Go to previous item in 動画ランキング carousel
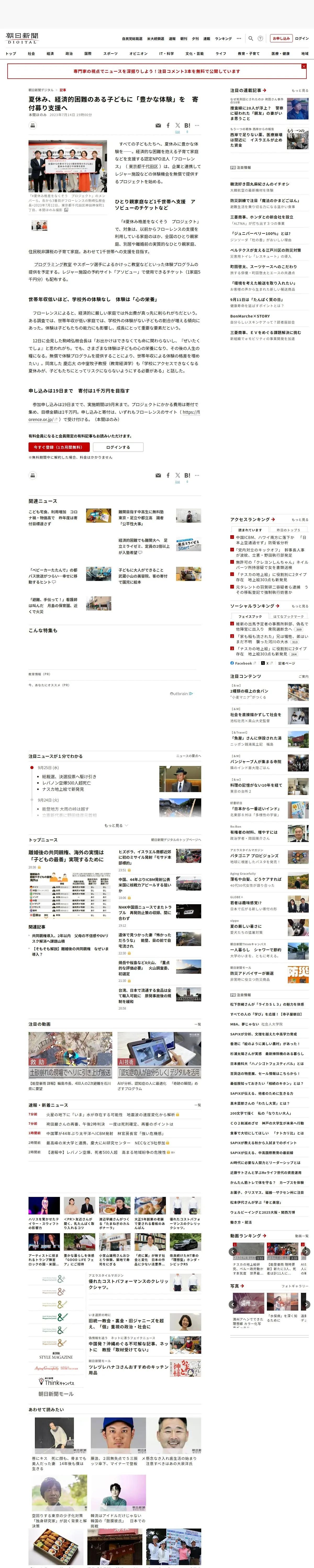Screen dimensions: 314x1568 [x=233, y=1252]
